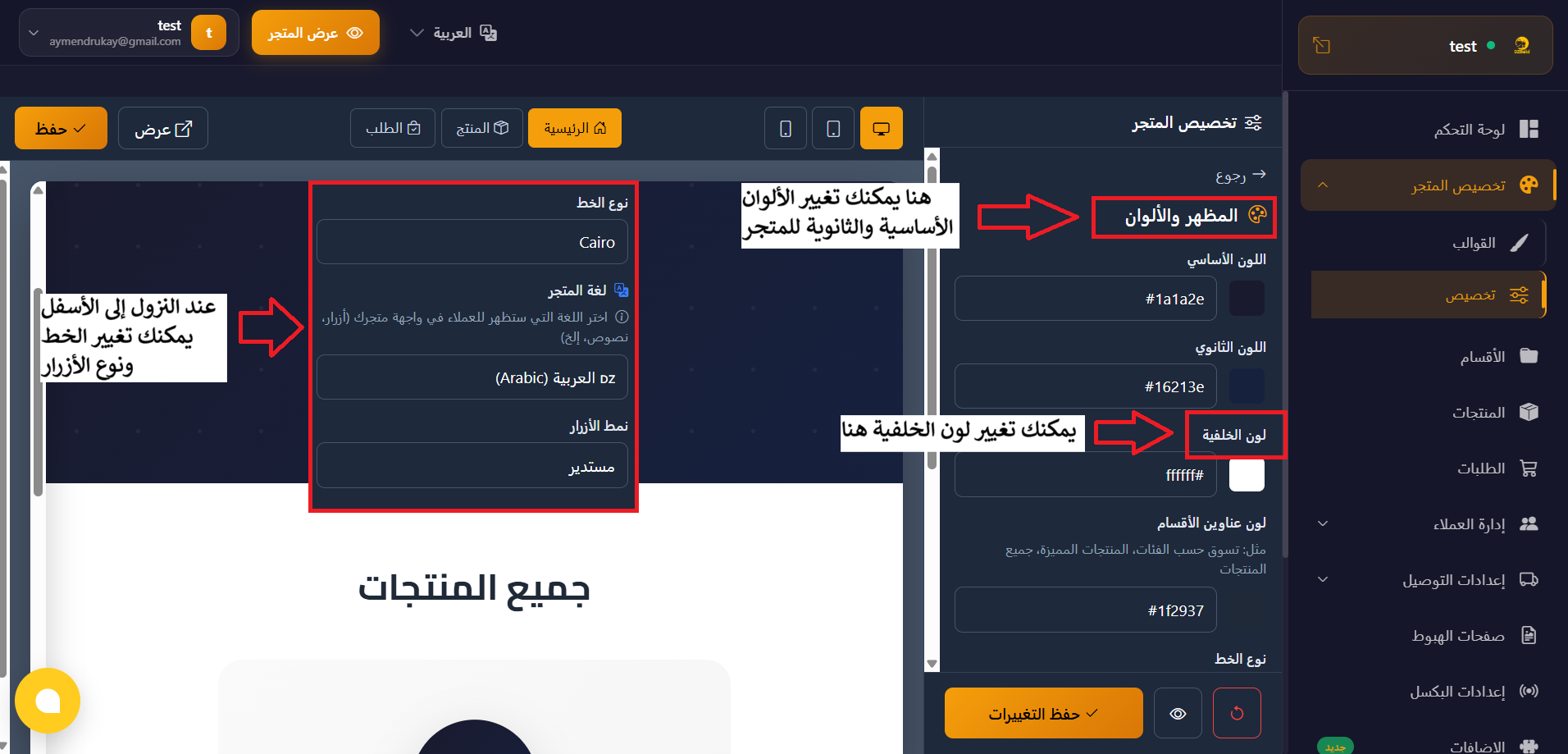Switch to the الرئيسية page tab

(x=574, y=129)
